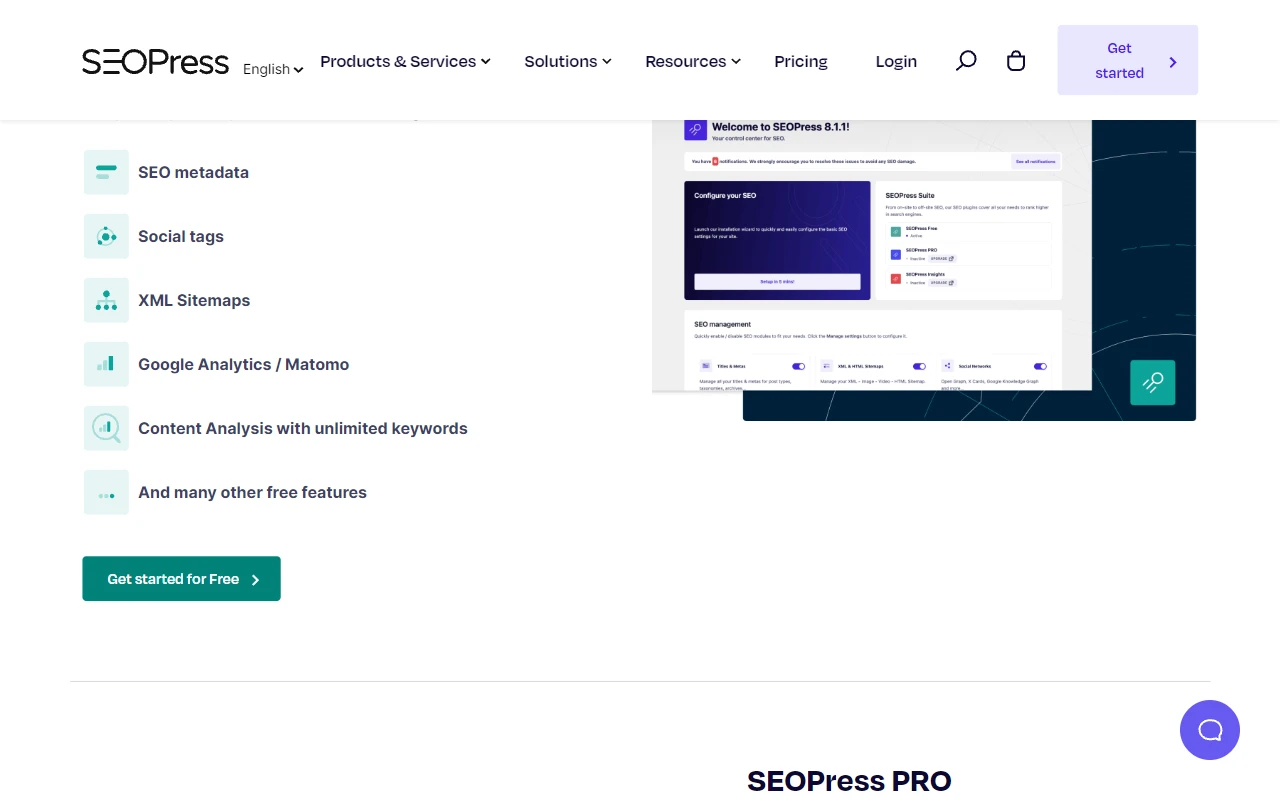The height and width of the screenshot is (800, 1280).
Task: Click the Setup in 5 mins button
Action: [777, 282]
